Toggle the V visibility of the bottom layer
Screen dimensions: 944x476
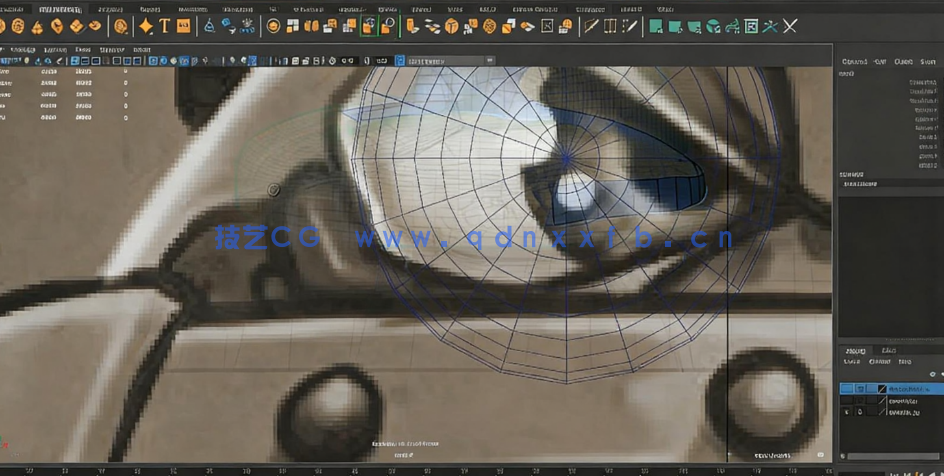point(847,412)
